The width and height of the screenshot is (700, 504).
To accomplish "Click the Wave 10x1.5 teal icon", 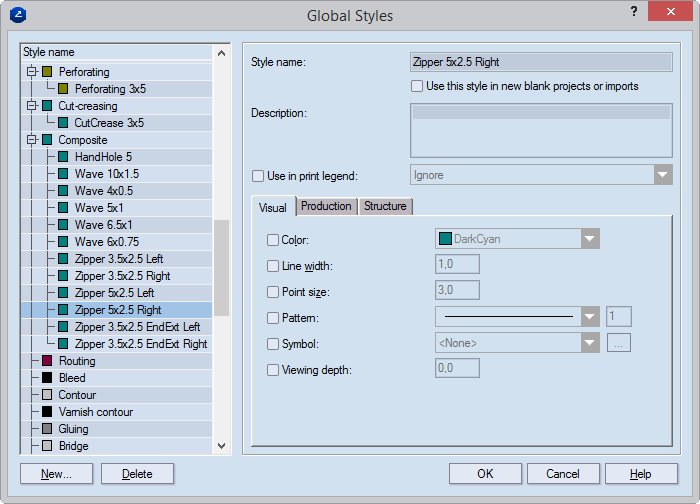I will (63, 174).
